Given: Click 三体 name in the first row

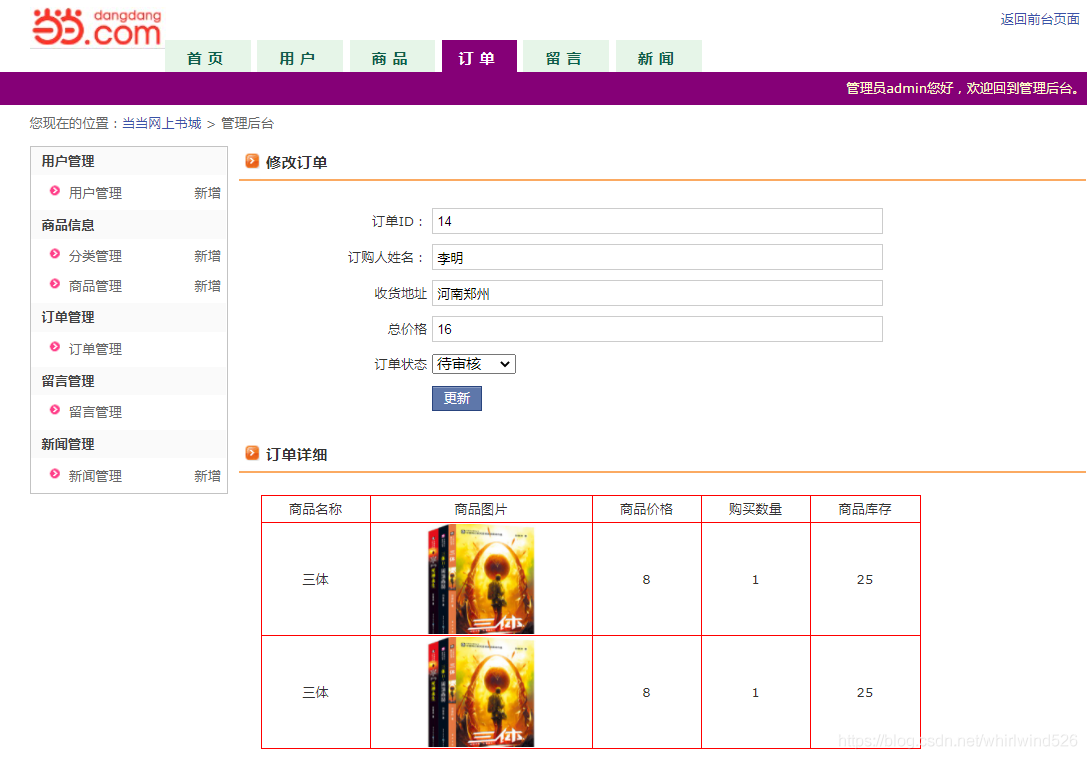Looking at the screenshot, I should [315, 579].
